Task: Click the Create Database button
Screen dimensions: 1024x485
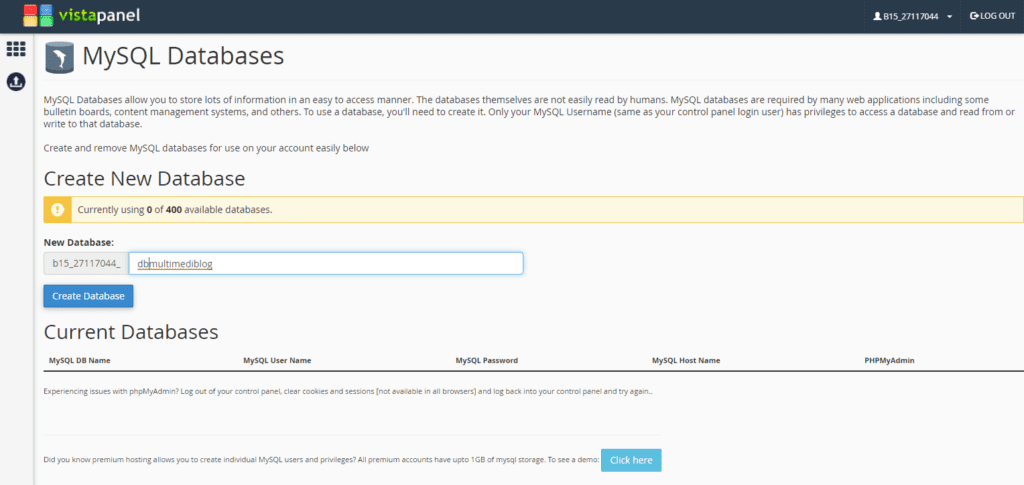Action: pyautogui.click(x=88, y=296)
